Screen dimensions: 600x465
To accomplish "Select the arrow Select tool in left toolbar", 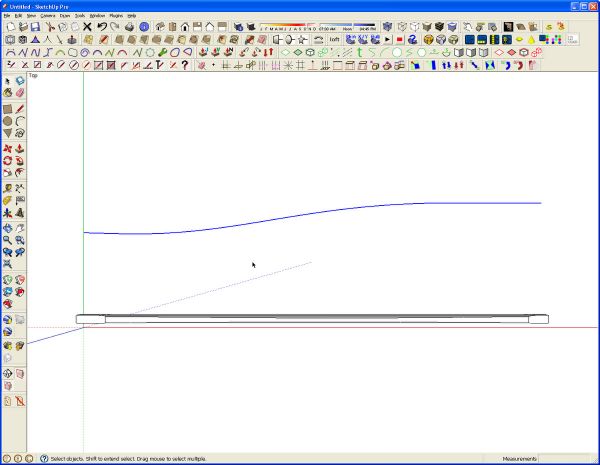I will pyautogui.click(x=8, y=81).
